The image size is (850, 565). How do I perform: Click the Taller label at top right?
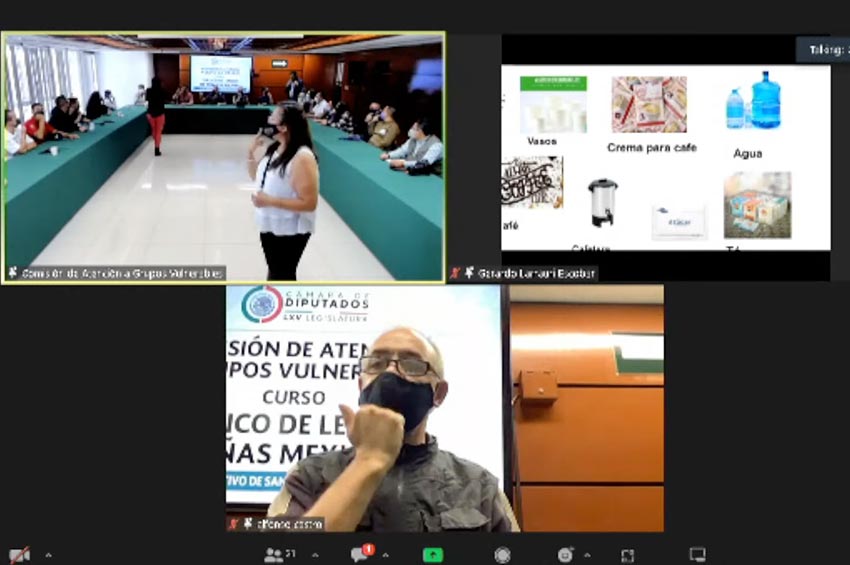(x=822, y=49)
